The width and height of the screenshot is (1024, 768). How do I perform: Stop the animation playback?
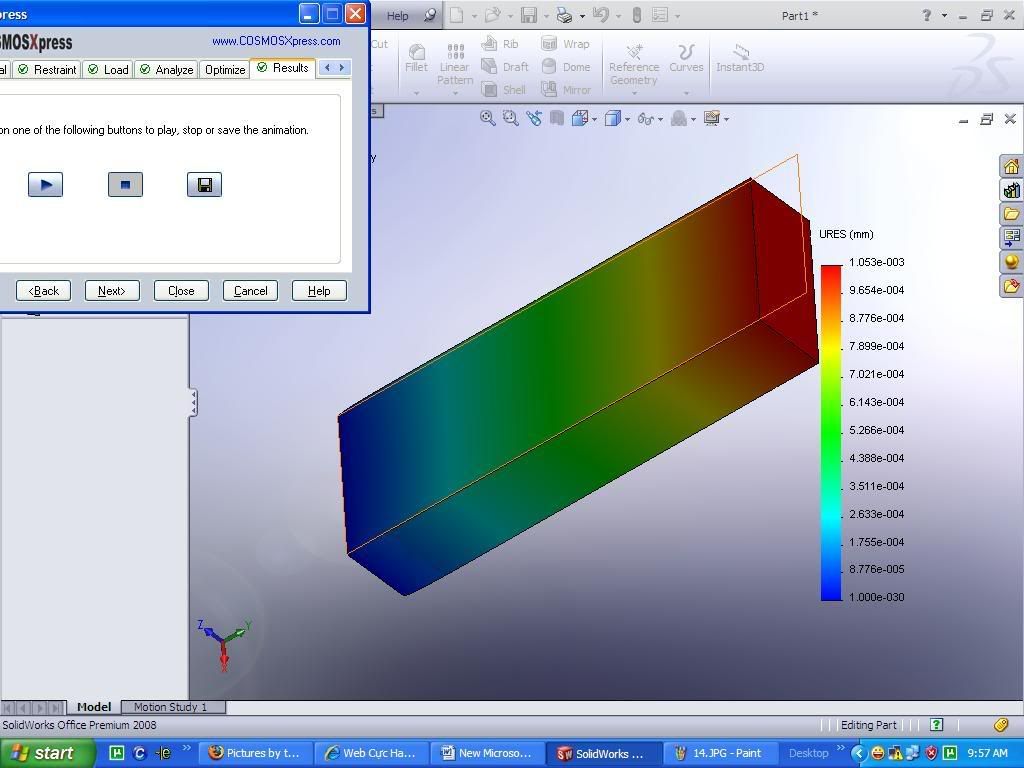click(125, 185)
